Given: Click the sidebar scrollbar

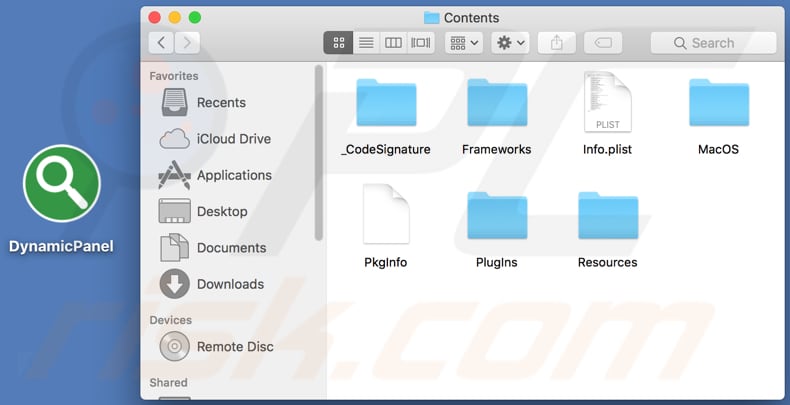Looking at the screenshot, I should (x=318, y=153).
